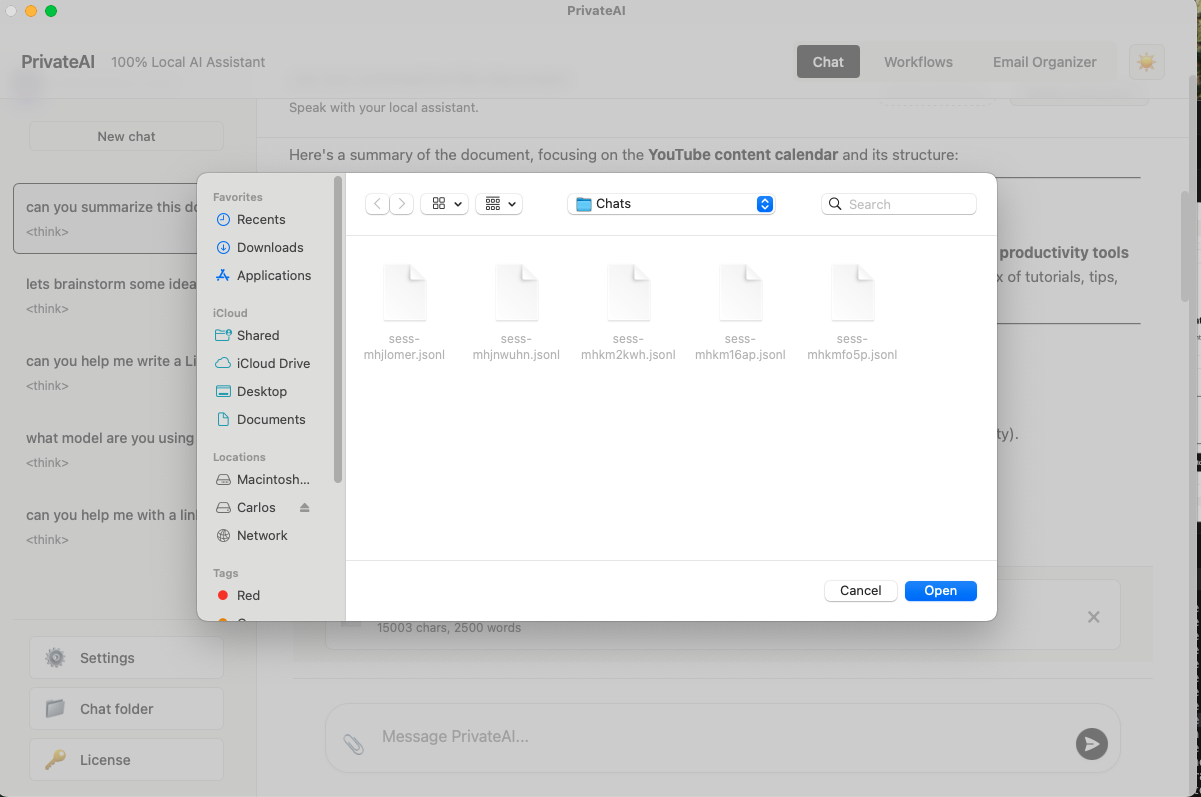Select Downloads in the Favorites sidebar
The image size is (1201, 797).
pos(269,248)
